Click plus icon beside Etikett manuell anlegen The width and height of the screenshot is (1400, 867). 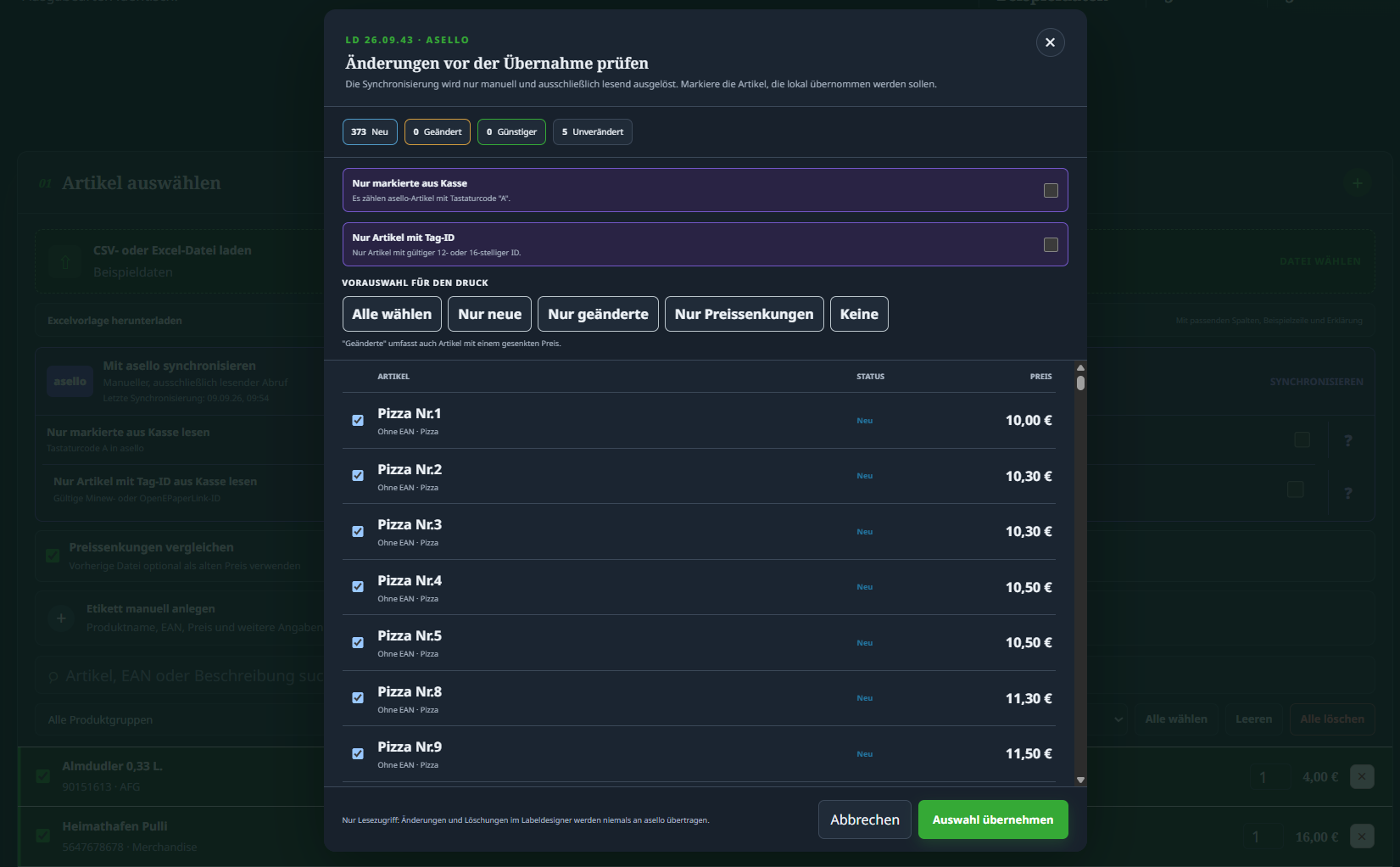click(61, 618)
